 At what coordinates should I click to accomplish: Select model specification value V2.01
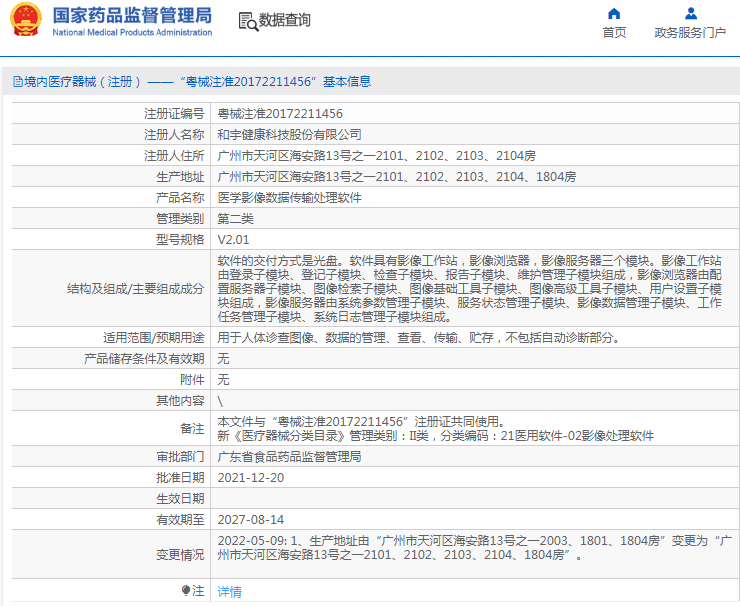tap(233, 240)
